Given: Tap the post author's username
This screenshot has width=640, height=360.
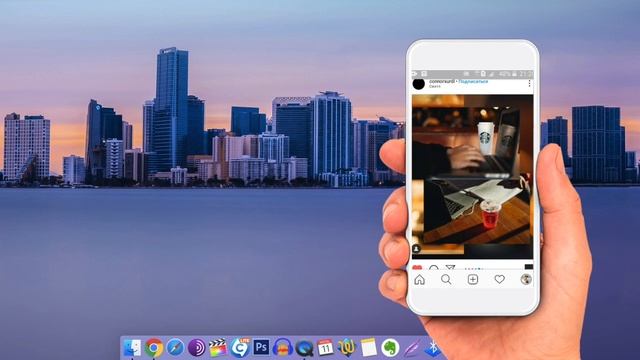Looking at the screenshot, I should pyautogui.click(x=442, y=82).
